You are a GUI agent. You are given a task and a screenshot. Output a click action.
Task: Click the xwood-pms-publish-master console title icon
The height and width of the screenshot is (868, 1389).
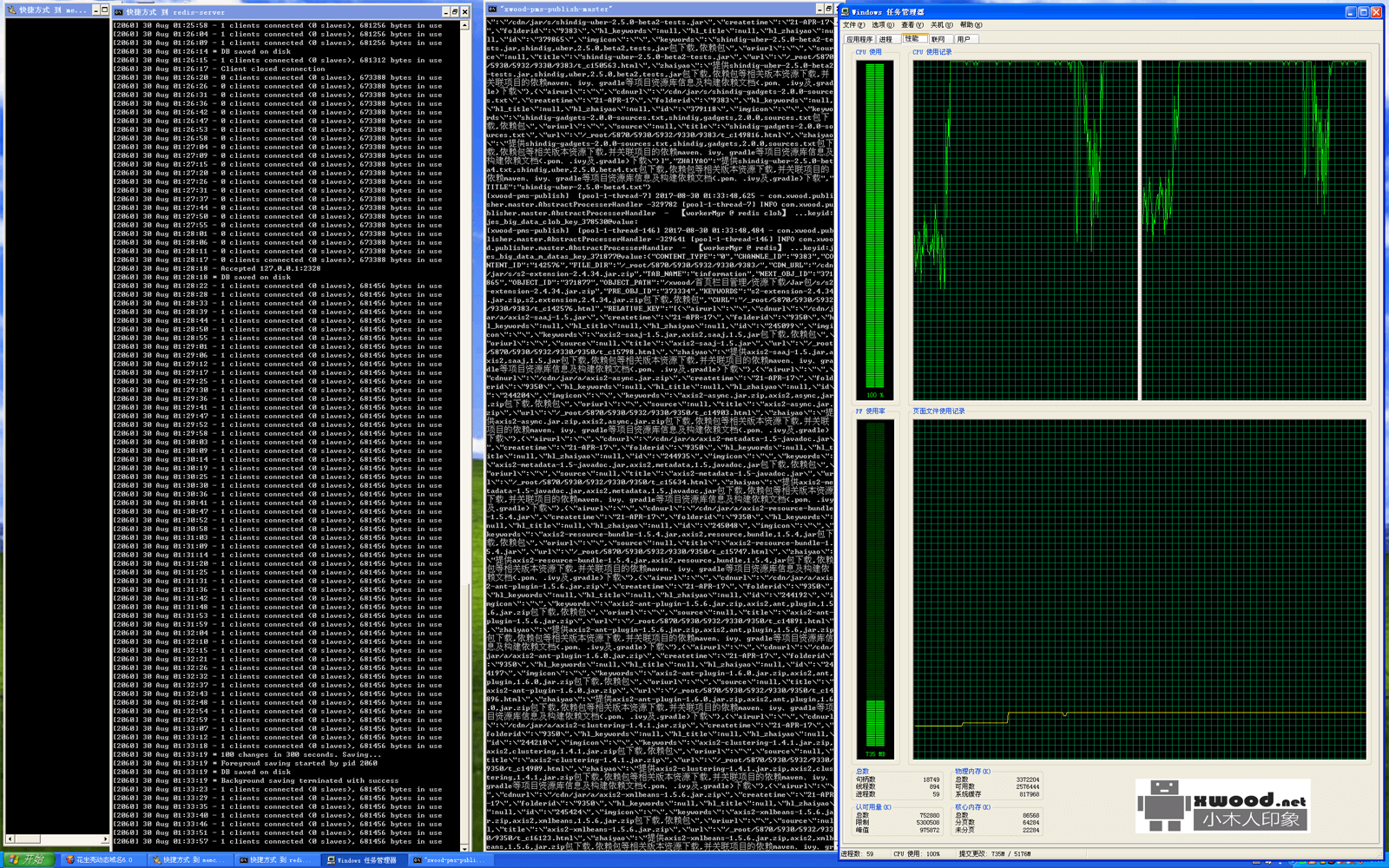tap(492, 9)
